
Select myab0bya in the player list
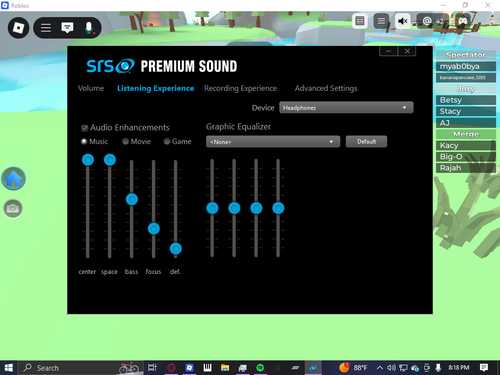466,66
